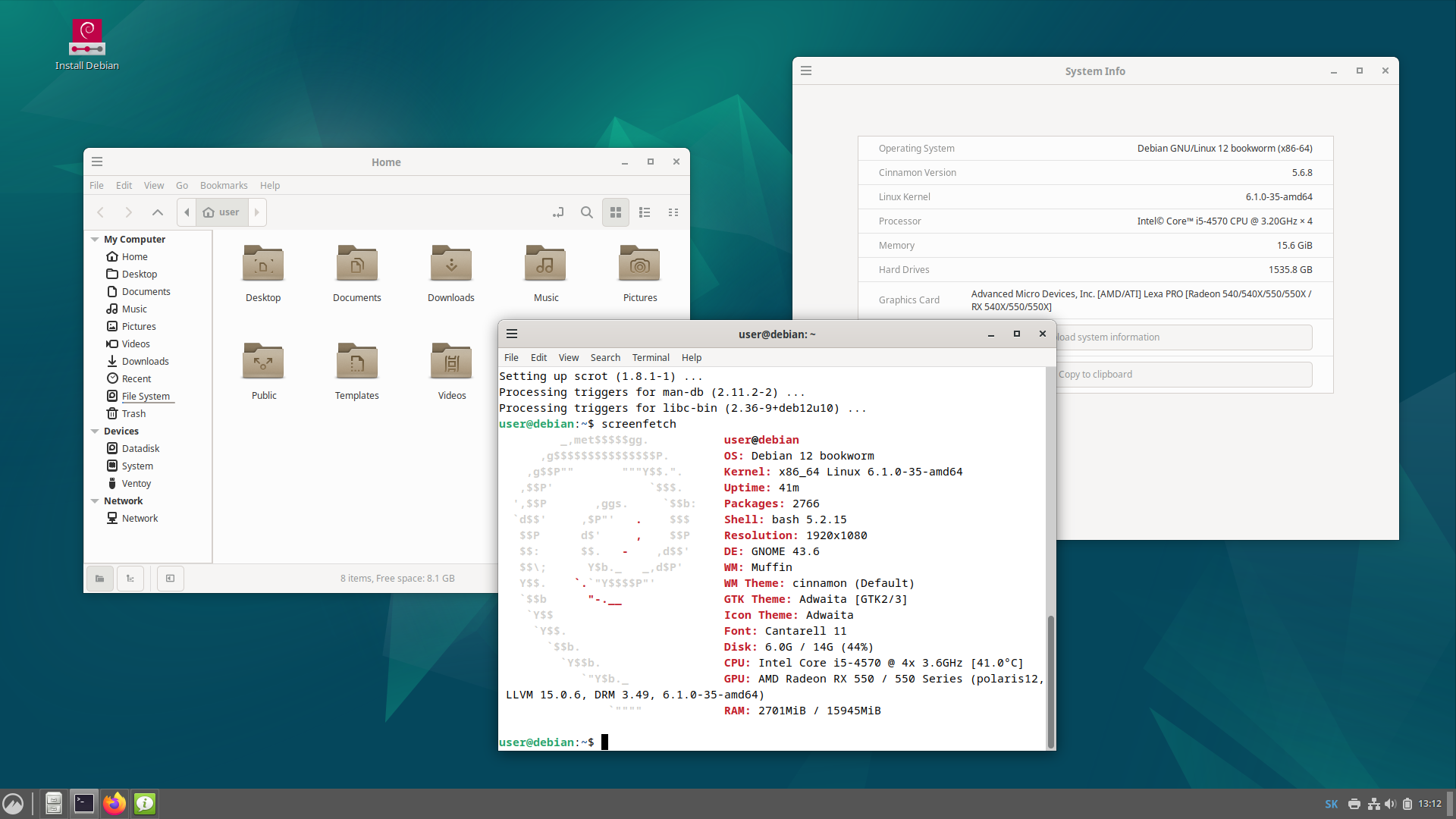The width and height of the screenshot is (1456, 819).
Task: Click the sound volume tray icon
Action: (x=1390, y=805)
